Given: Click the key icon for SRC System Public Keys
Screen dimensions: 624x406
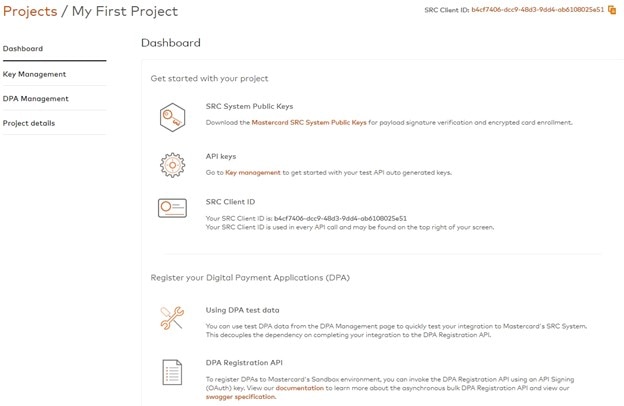Looking at the screenshot, I should tap(172, 117).
